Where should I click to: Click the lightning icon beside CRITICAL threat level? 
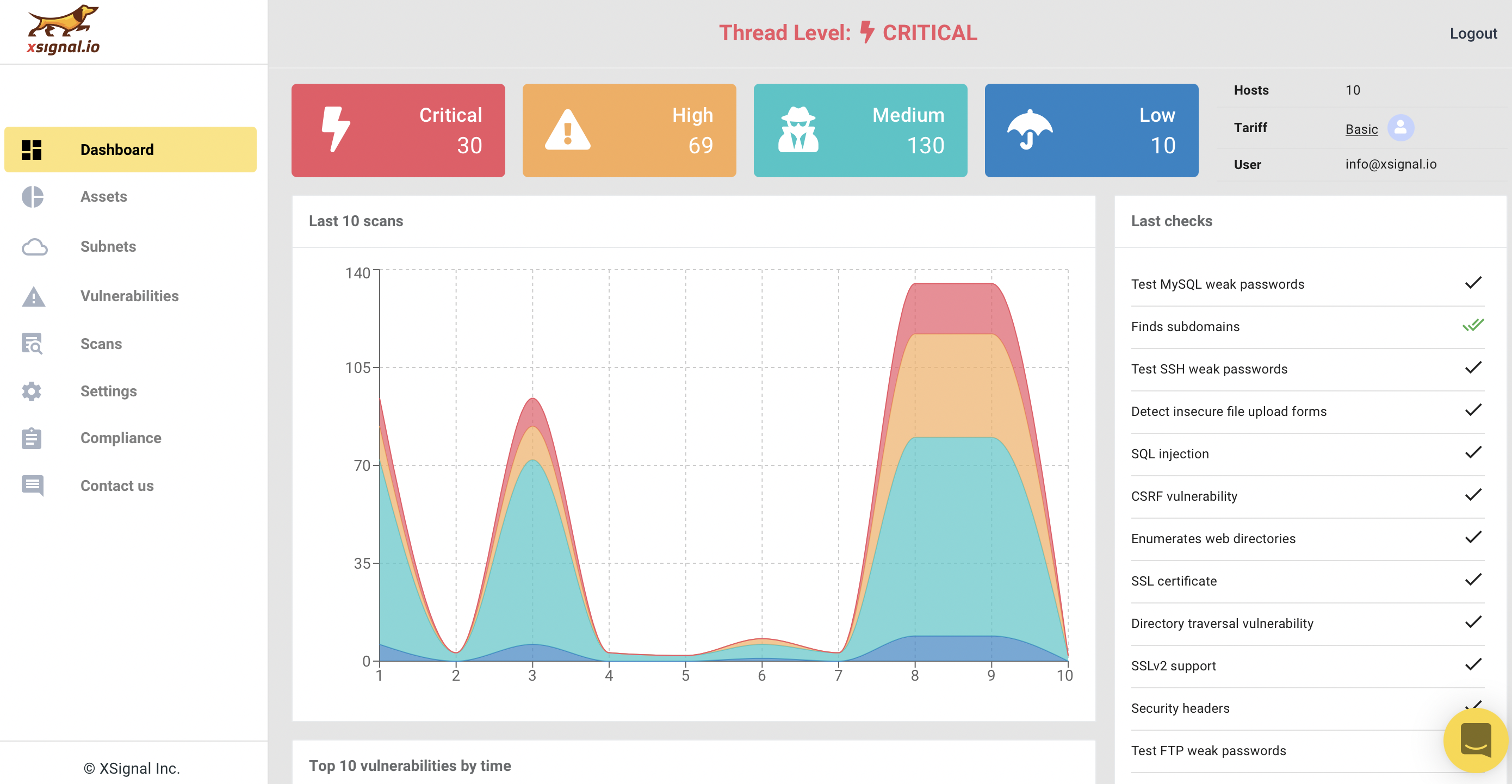point(867,32)
